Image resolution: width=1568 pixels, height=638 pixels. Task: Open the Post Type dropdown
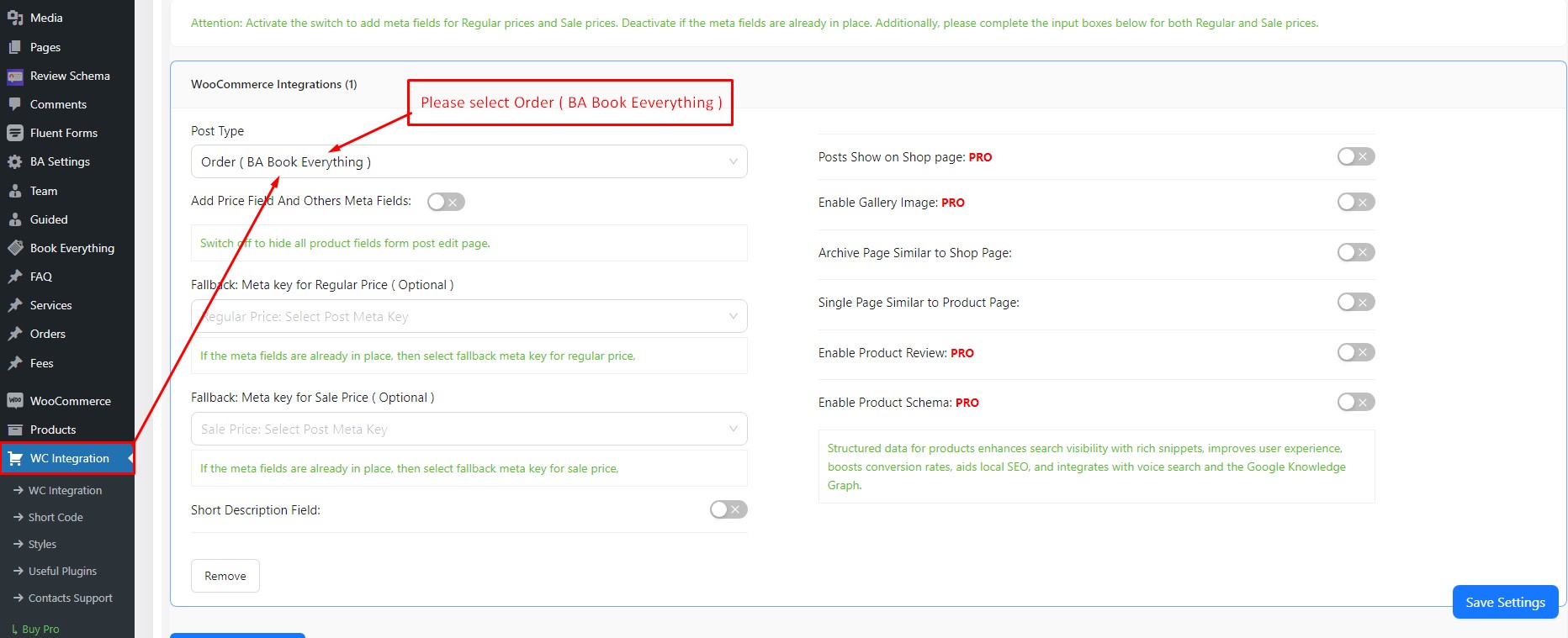[x=469, y=161]
